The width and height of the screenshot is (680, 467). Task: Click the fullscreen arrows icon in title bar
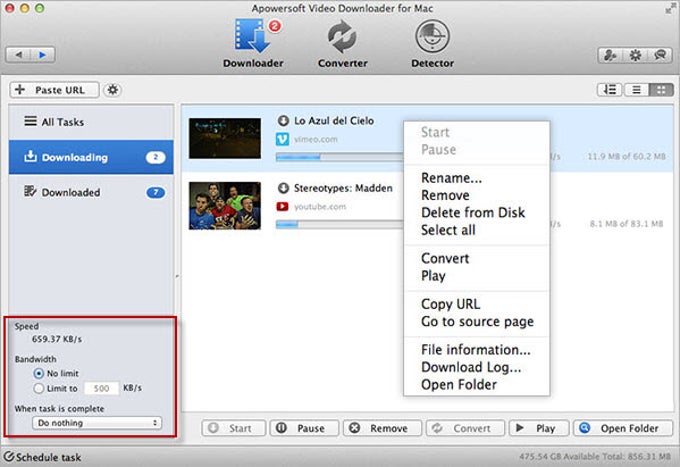tap(670, 8)
